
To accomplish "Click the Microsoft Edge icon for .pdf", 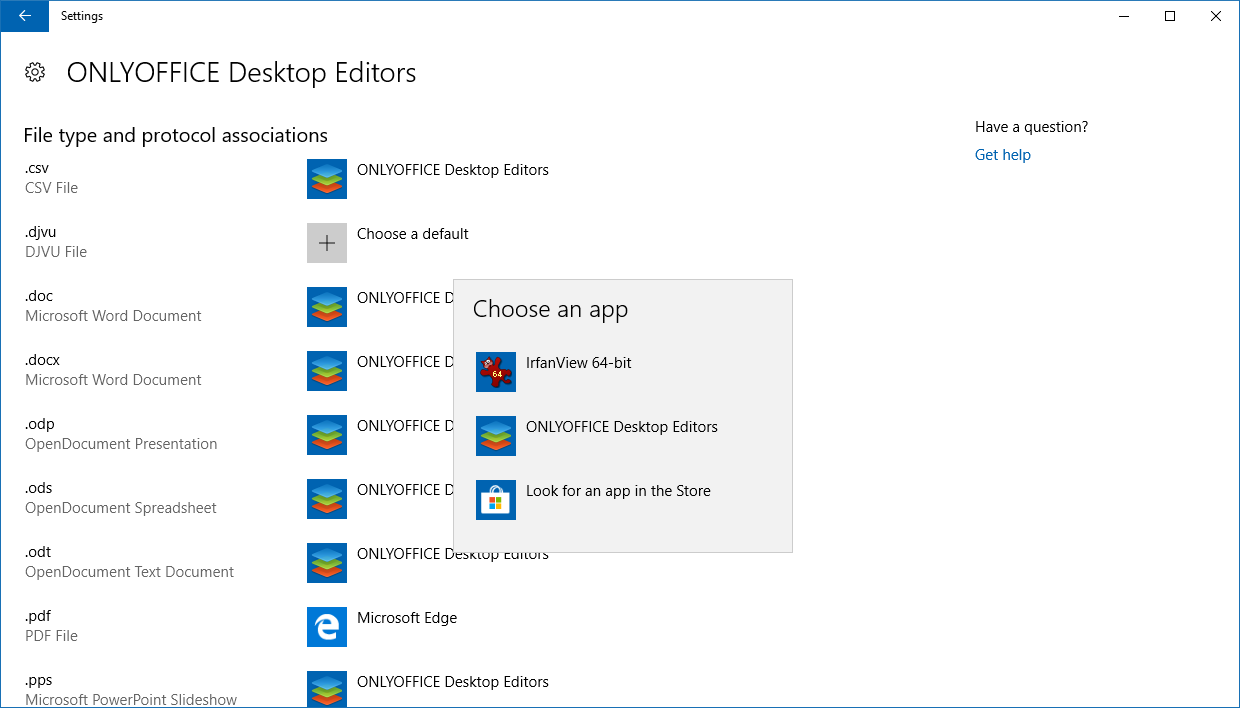I will (327, 627).
